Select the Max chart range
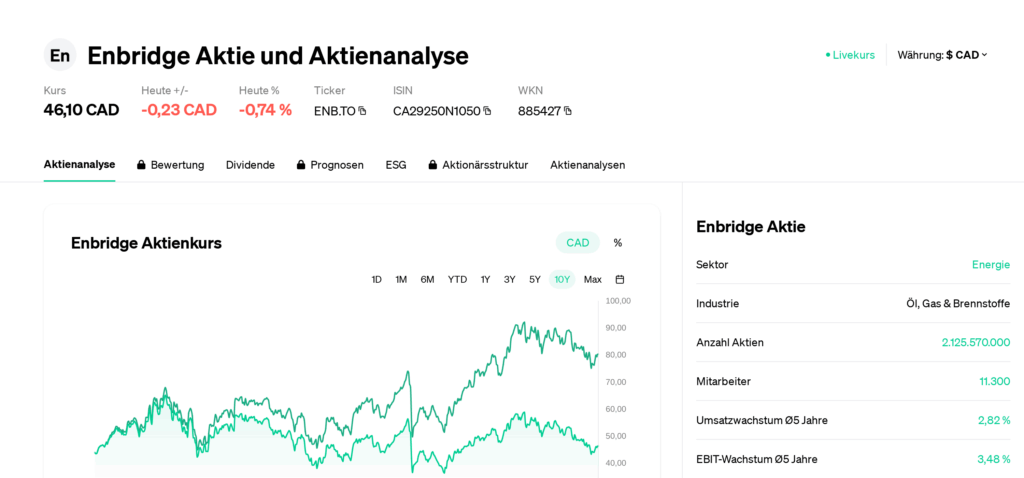The width and height of the screenshot is (1024, 478). point(593,279)
